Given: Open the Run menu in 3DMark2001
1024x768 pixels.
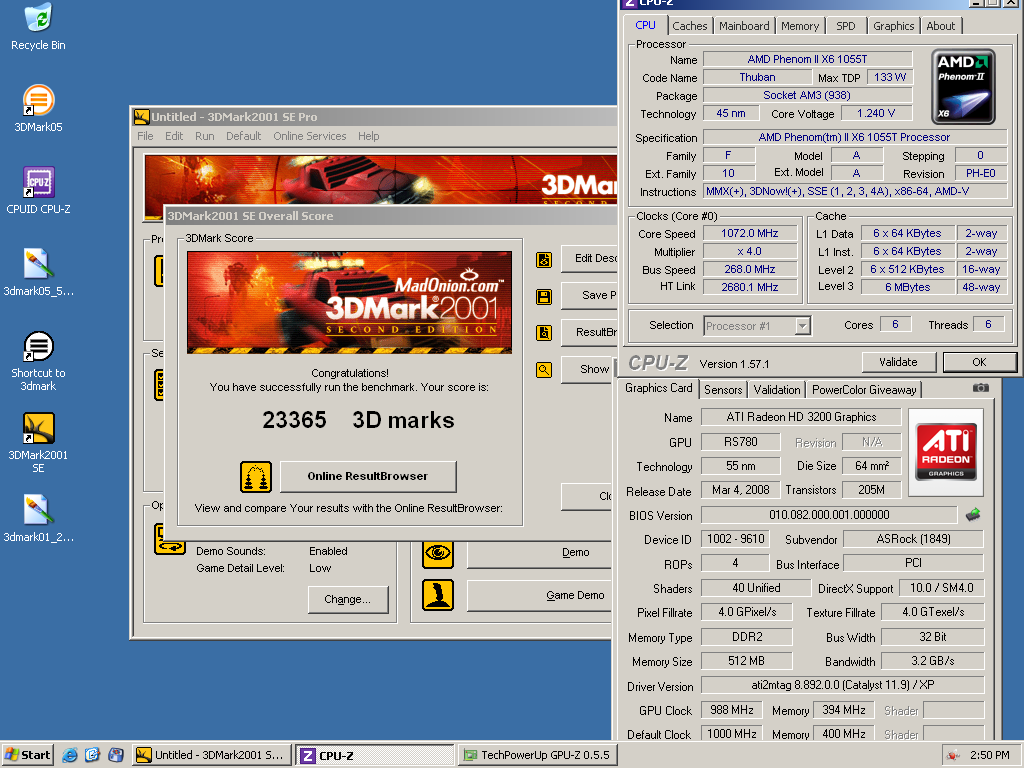Looking at the screenshot, I should (204, 136).
